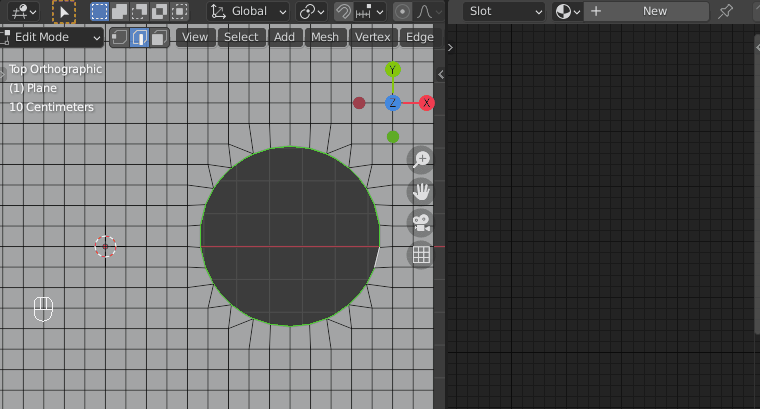
Task: Click the negative Y axis gizmo dot
Action: tap(393, 137)
